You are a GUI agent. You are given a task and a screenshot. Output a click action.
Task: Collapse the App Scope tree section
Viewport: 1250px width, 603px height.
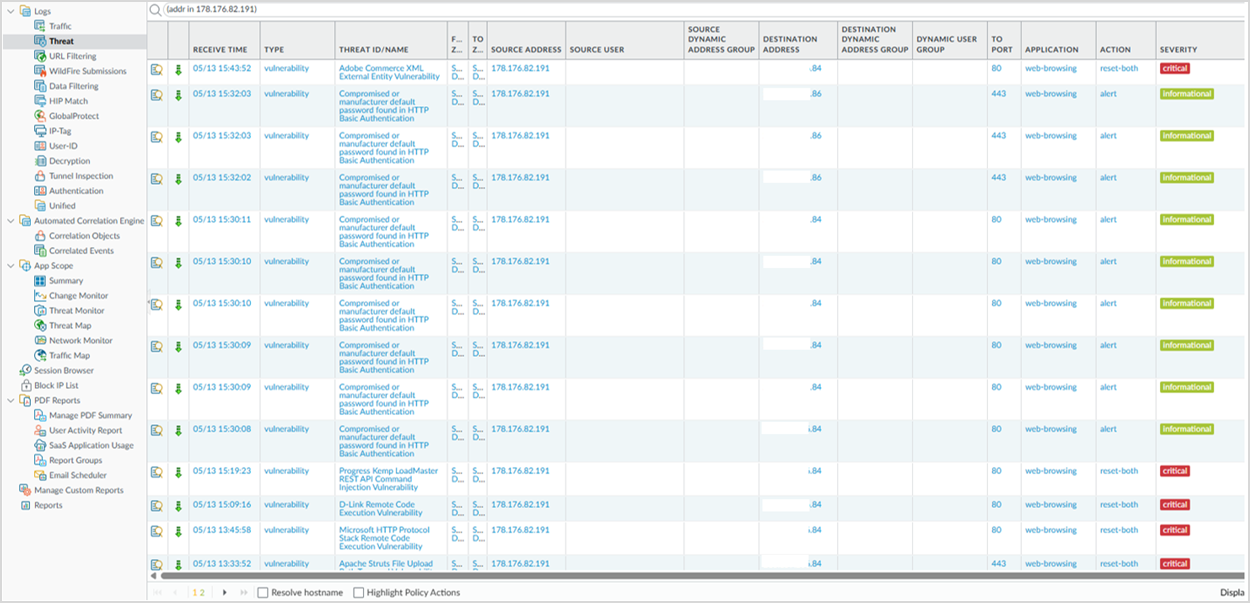tap(10, 266)
